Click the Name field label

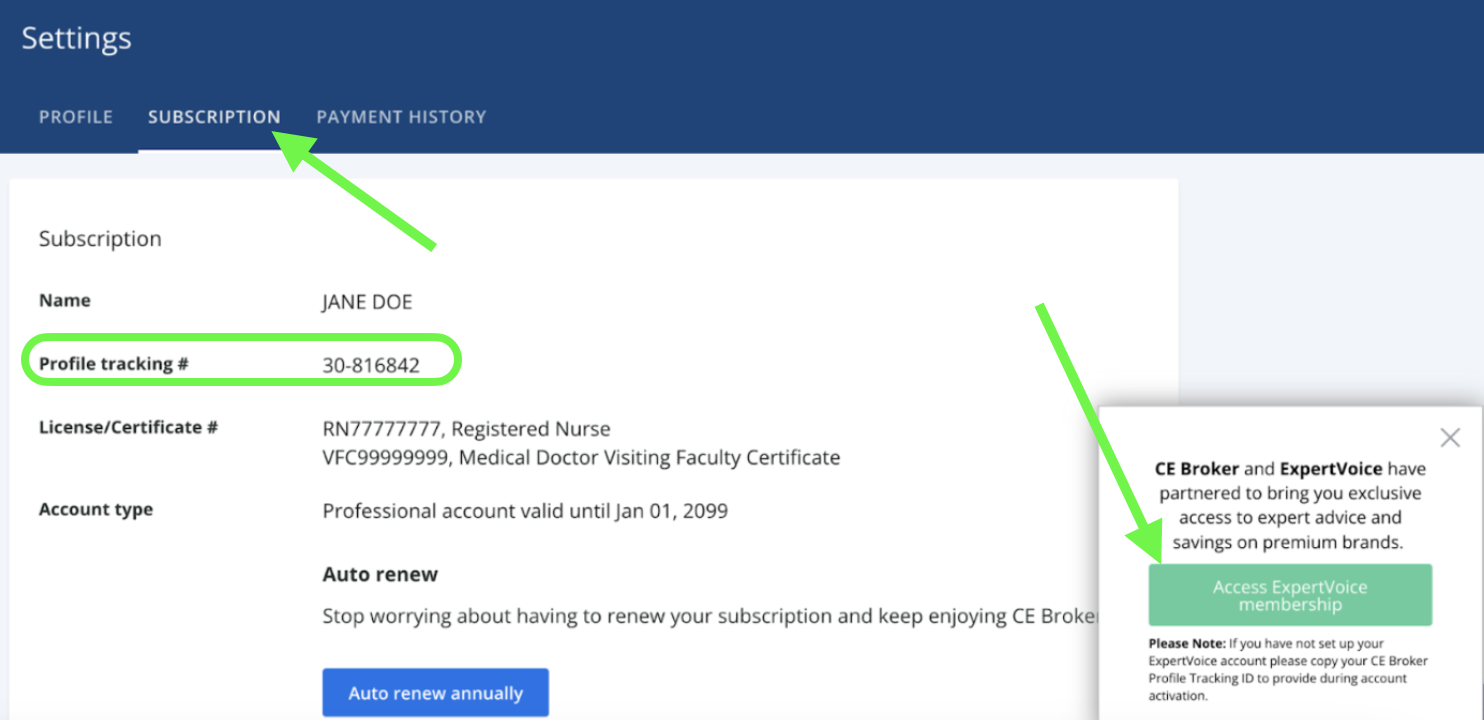pyautogui.click(x=65, y=300)
